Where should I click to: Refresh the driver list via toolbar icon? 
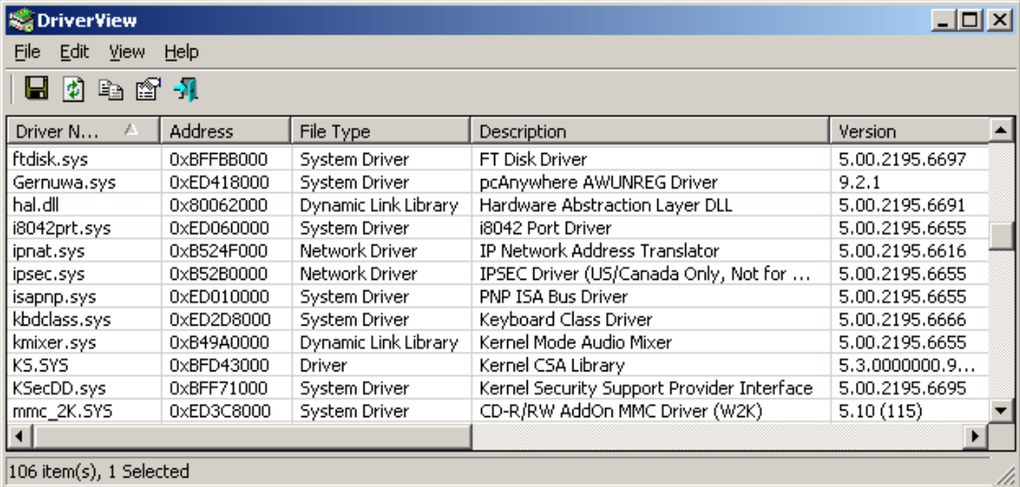tap(74, 89)
